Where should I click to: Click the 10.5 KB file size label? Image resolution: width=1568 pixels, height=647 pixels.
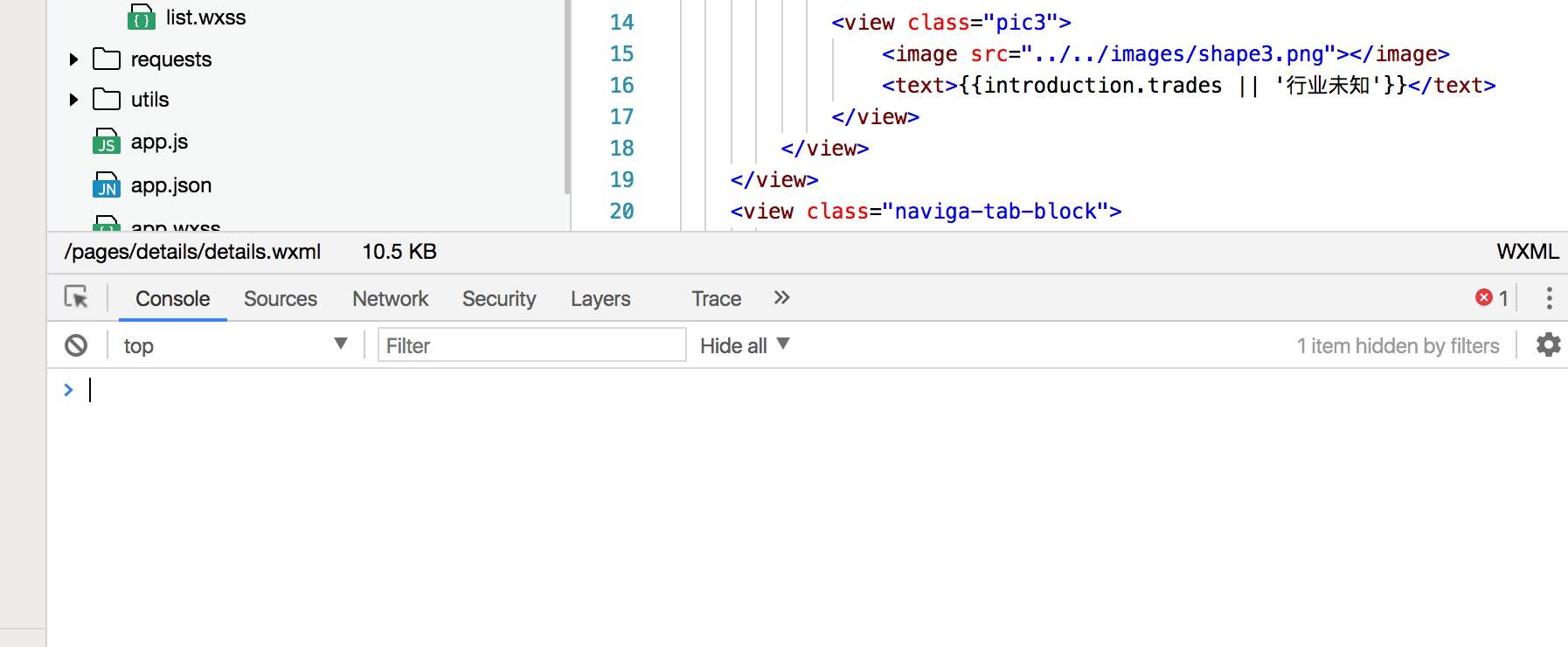(399, 252)
